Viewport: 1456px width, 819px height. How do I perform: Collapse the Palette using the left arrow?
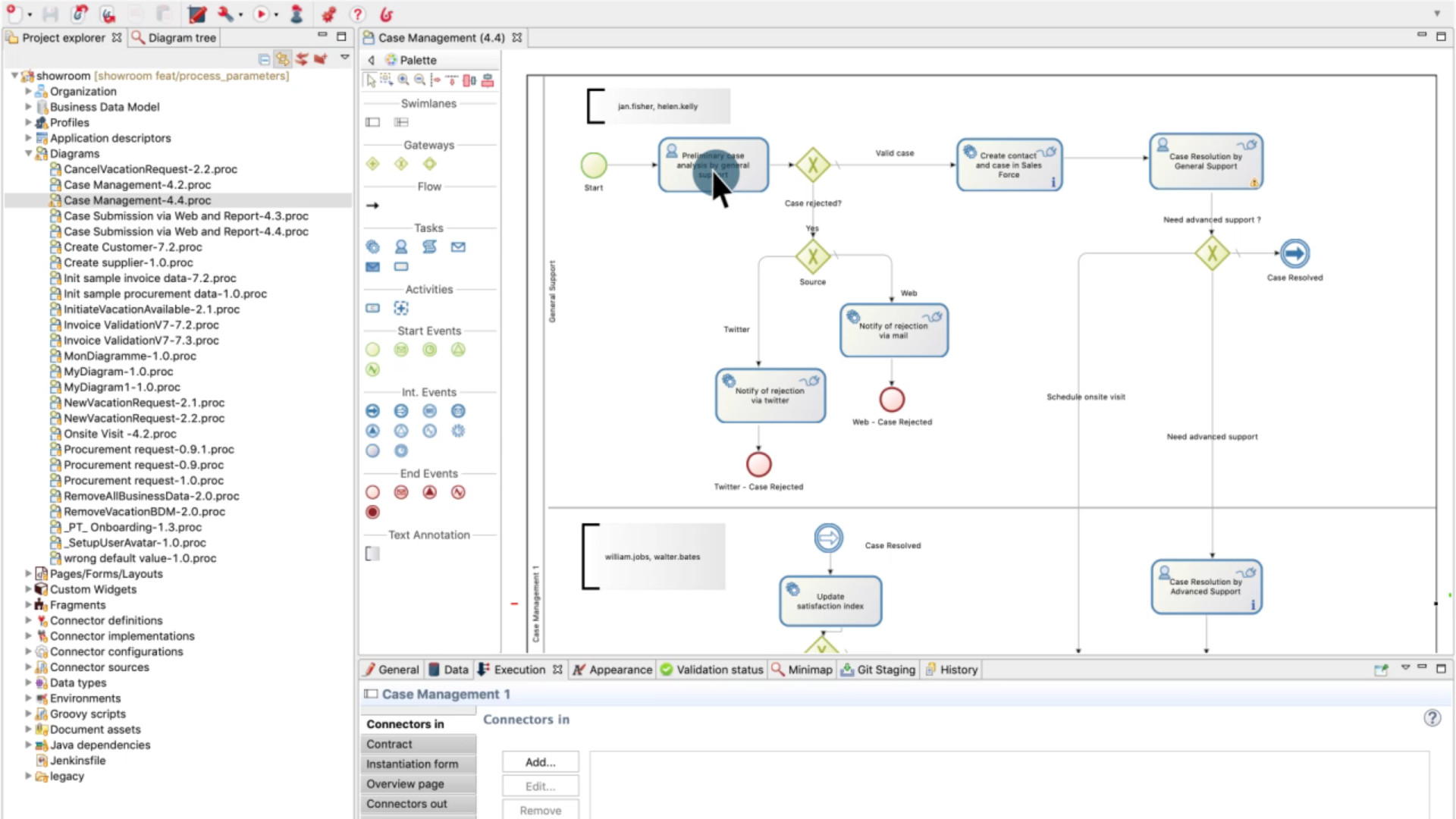click(x=371, y=60)
